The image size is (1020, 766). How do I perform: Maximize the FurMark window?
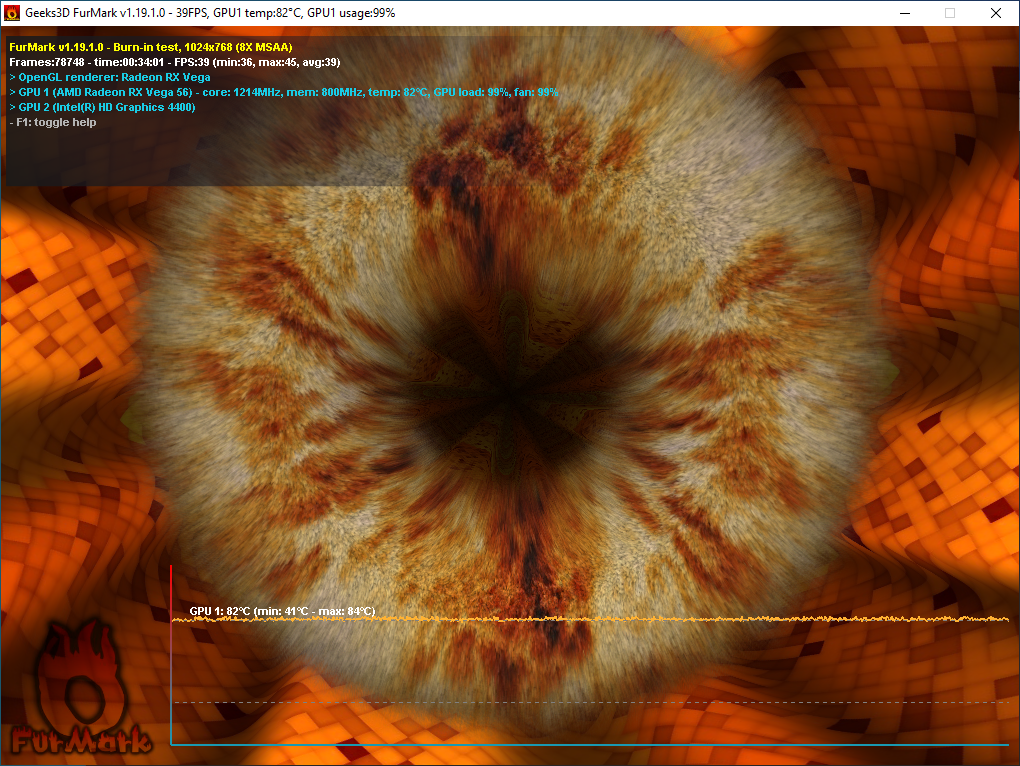click(x=950, y=13)
